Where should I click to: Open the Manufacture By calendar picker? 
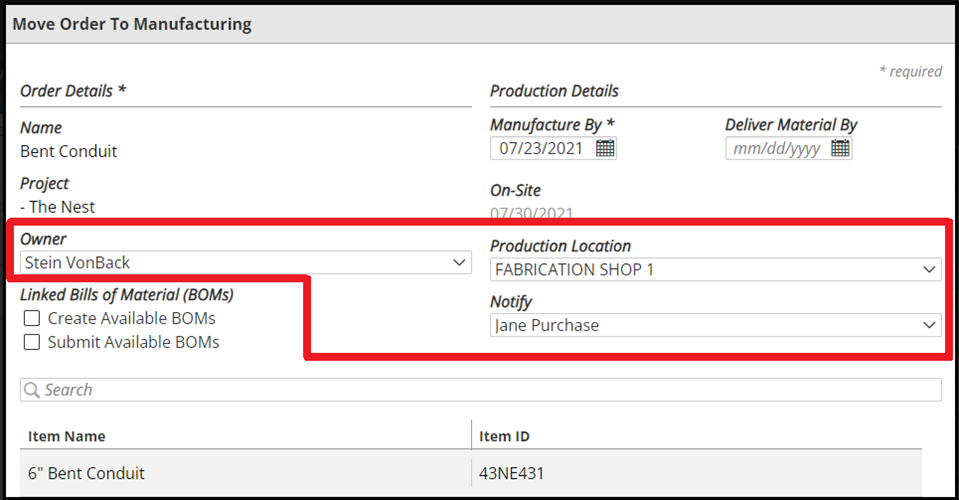pyautogui.click(x=605, y=149)
